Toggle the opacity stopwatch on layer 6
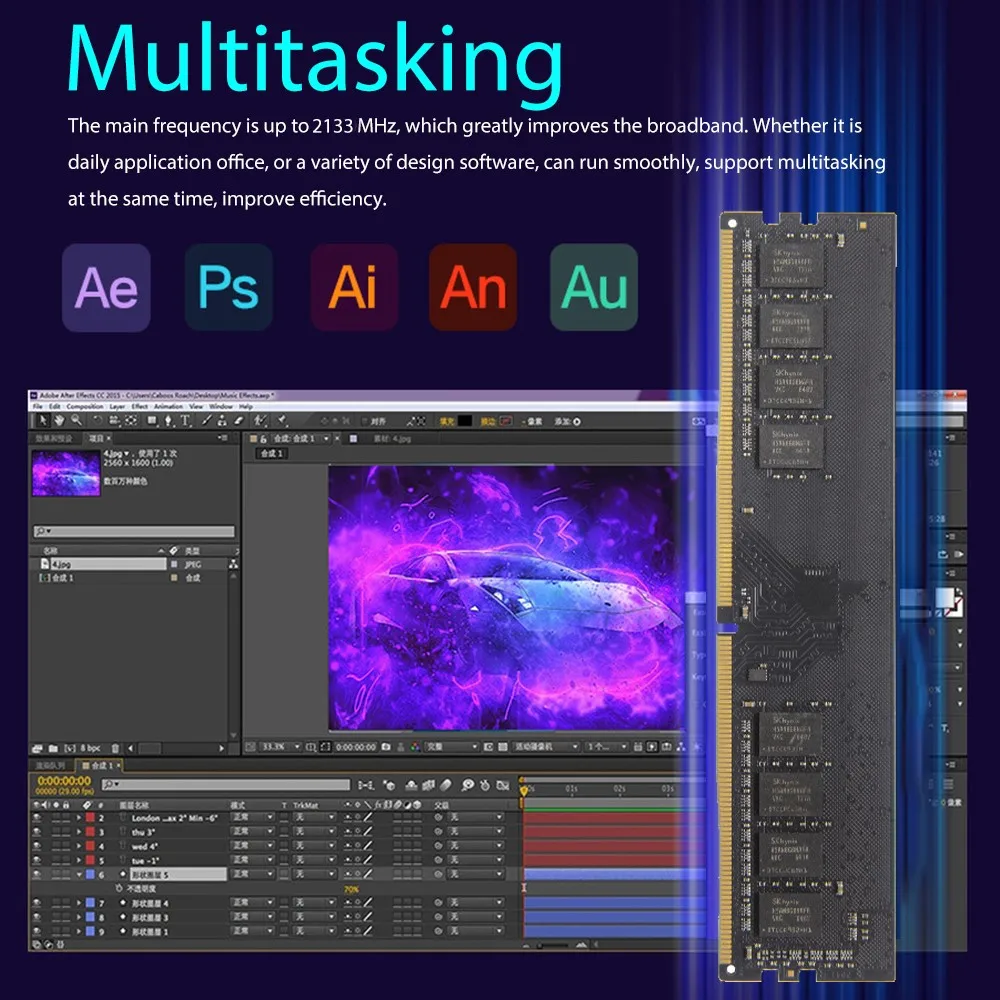Screen dimensions: 1000x1000 (x=119, y=888)
